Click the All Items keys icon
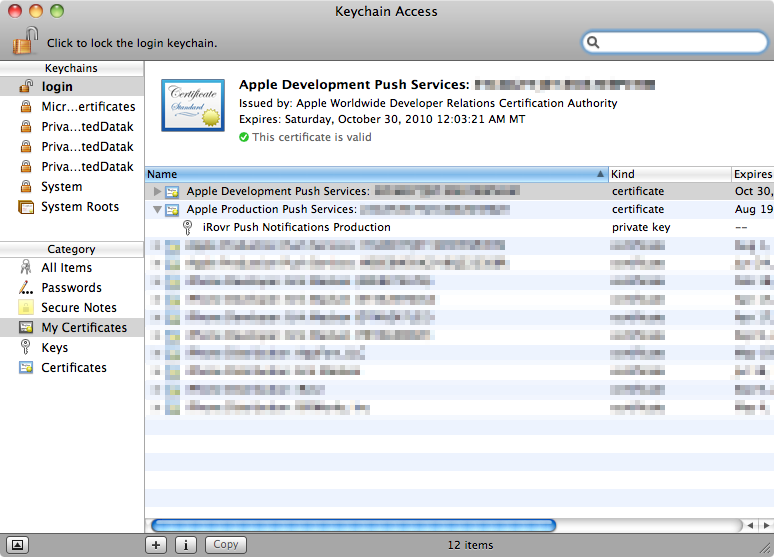The height and width of the screenshot is (557, 774). (x=26, y=267)
